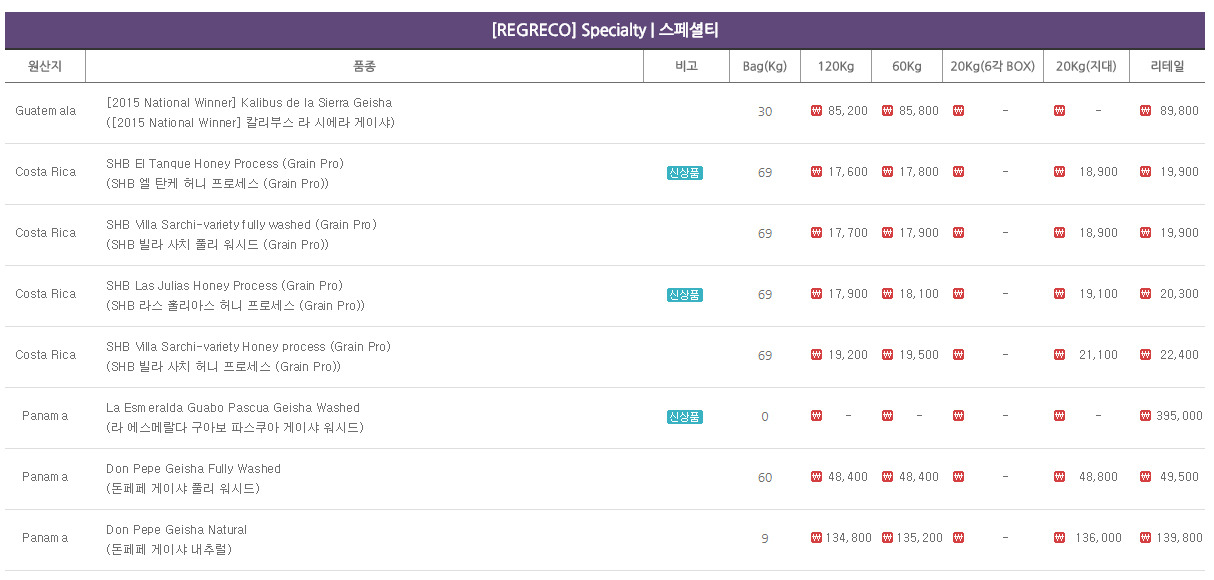The width and height of the screenshot is (1214, 580).
Task: Click the 신상품 badge on El Tanque row
Action: pyautogui.click(x=685, y=173)
